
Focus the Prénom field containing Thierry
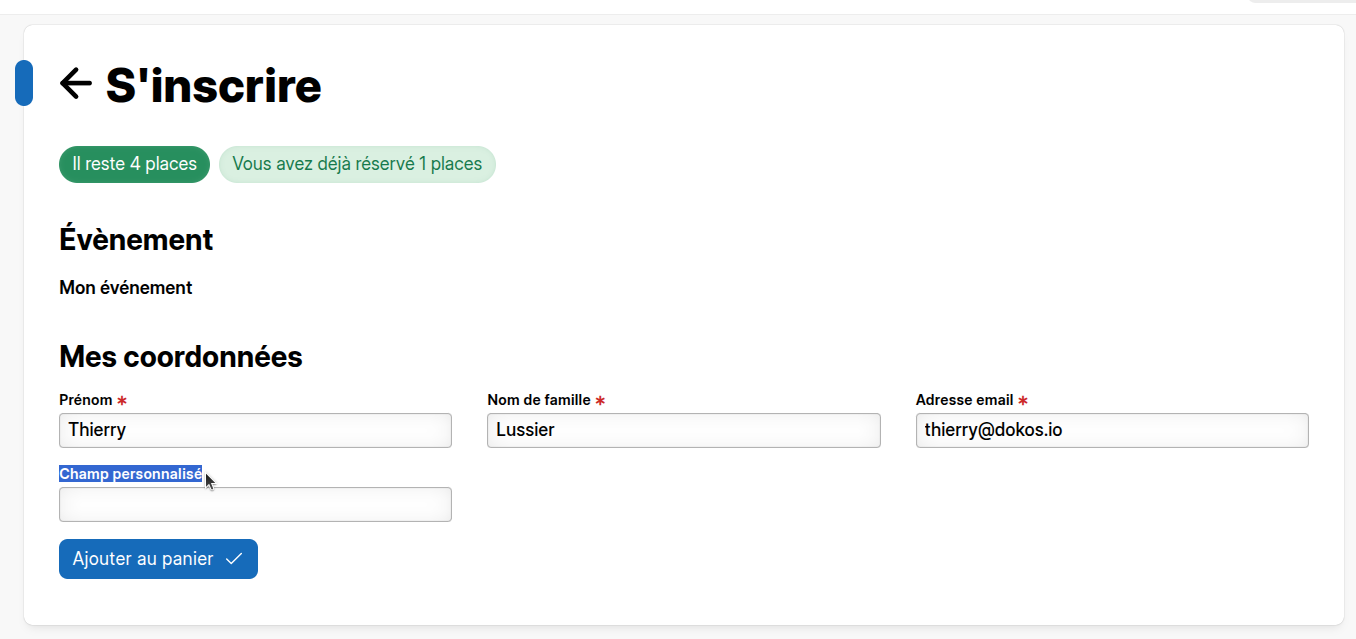pyautogui.click(x=255, y=431)
